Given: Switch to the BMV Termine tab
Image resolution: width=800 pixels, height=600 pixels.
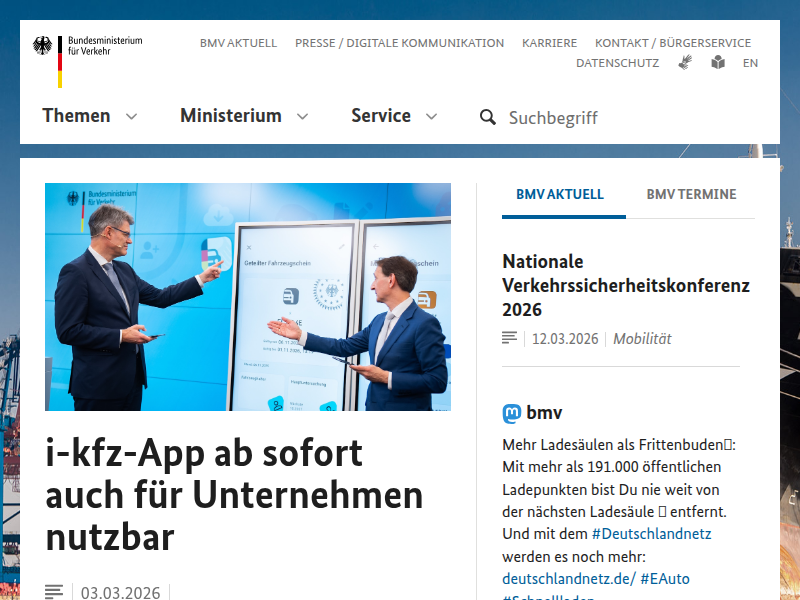Looking at the screenshot, I should tap(691, 194).
